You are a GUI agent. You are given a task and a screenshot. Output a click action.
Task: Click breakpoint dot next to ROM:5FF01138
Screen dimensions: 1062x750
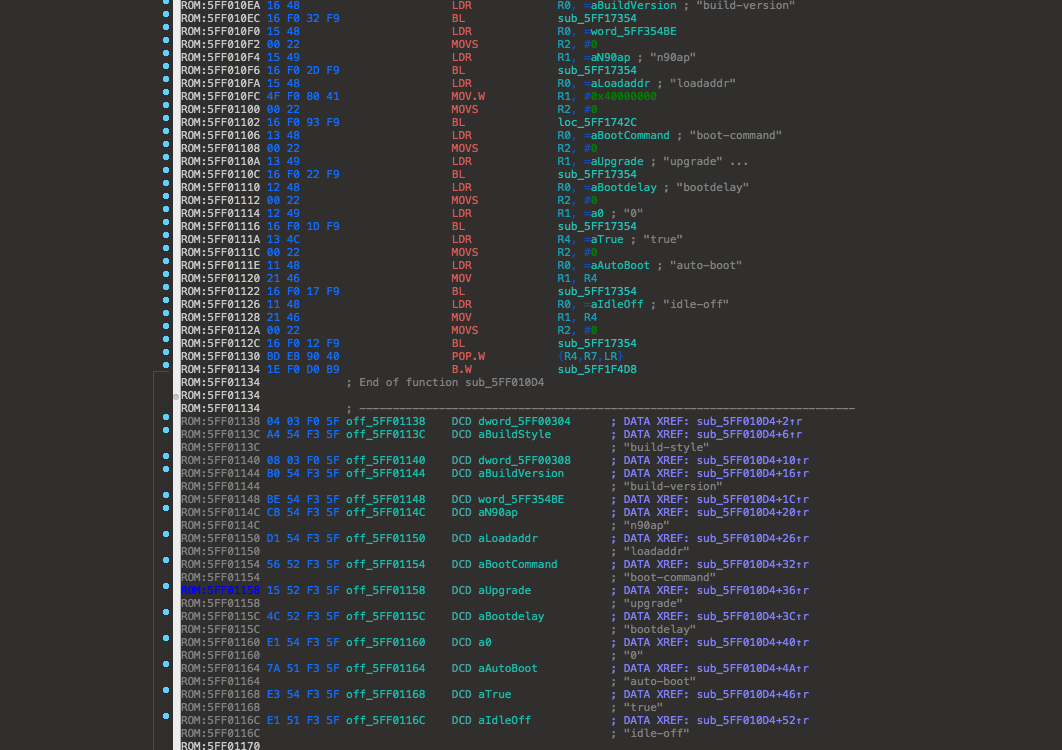click(x=166, y=422)
